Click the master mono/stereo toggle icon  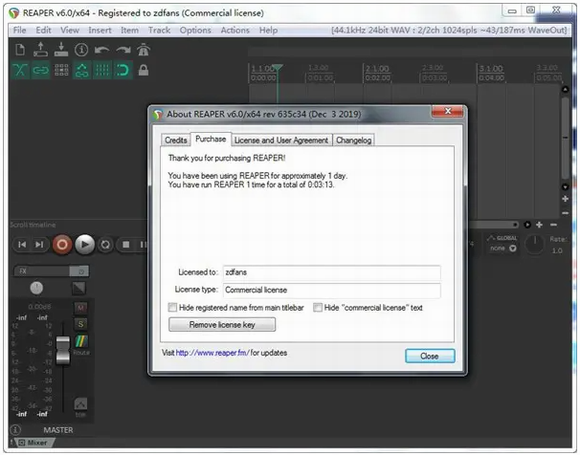pos(79,288)
